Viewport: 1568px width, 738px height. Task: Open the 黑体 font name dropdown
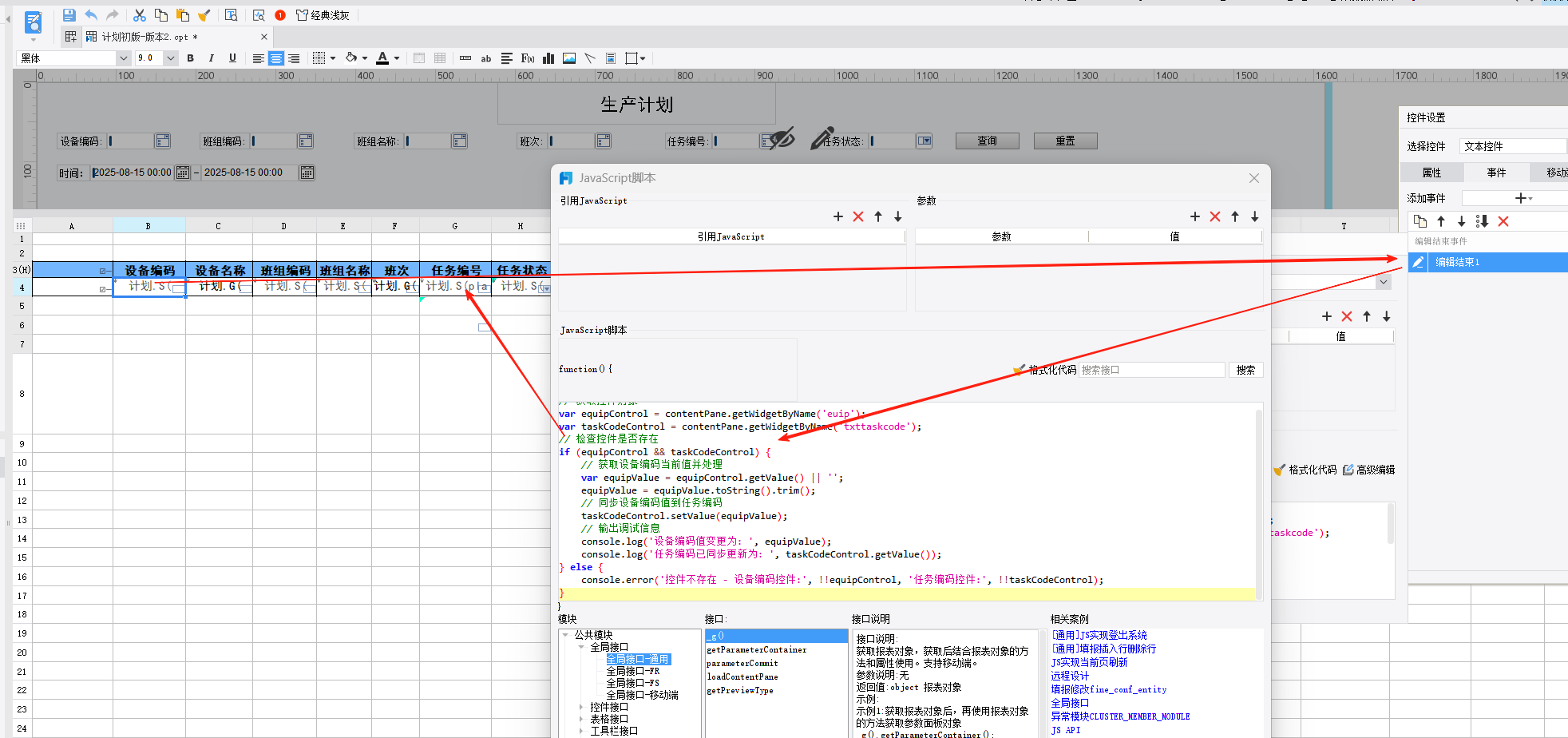tap(123, 58)
